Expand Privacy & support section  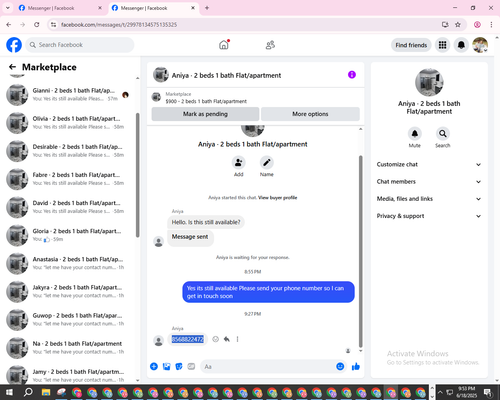pos(429,216)
